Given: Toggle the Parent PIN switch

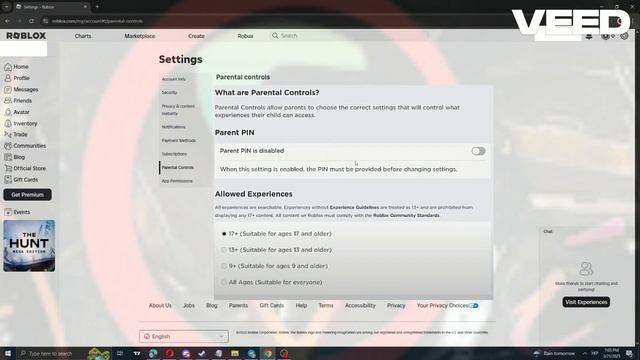Looking at the screenshot, I should pyautogui.click(x=478, y=151).
